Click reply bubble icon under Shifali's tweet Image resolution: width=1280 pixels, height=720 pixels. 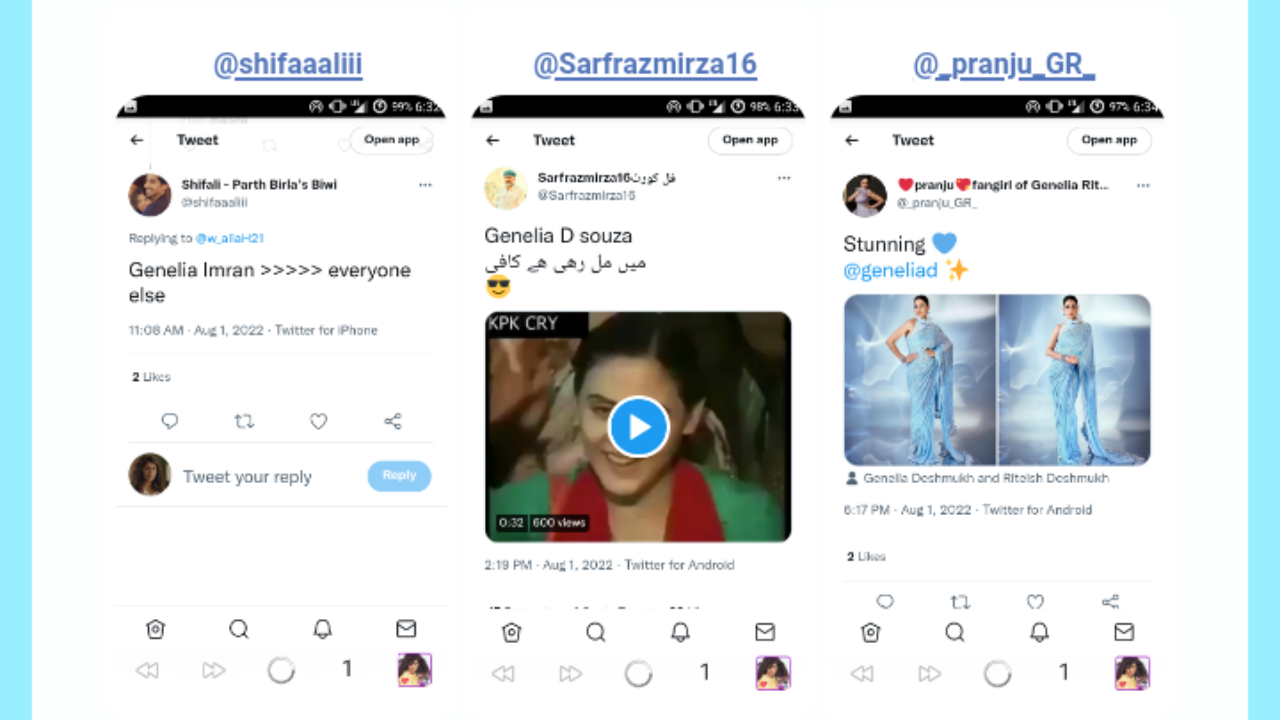(x=170, y=422)
